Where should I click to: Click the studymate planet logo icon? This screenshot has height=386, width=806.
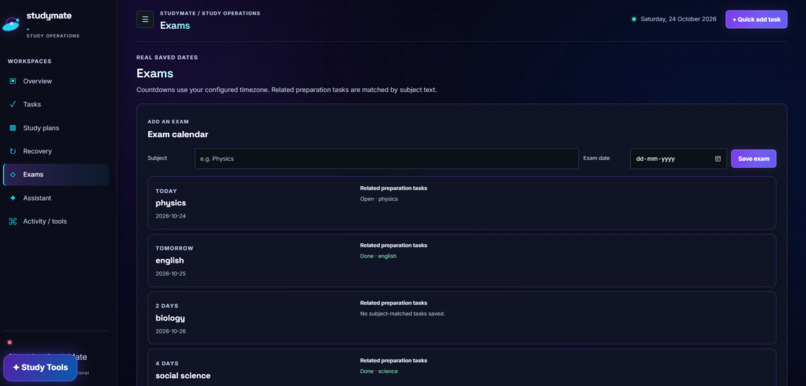pyautogui.click(x=11, y=24)
